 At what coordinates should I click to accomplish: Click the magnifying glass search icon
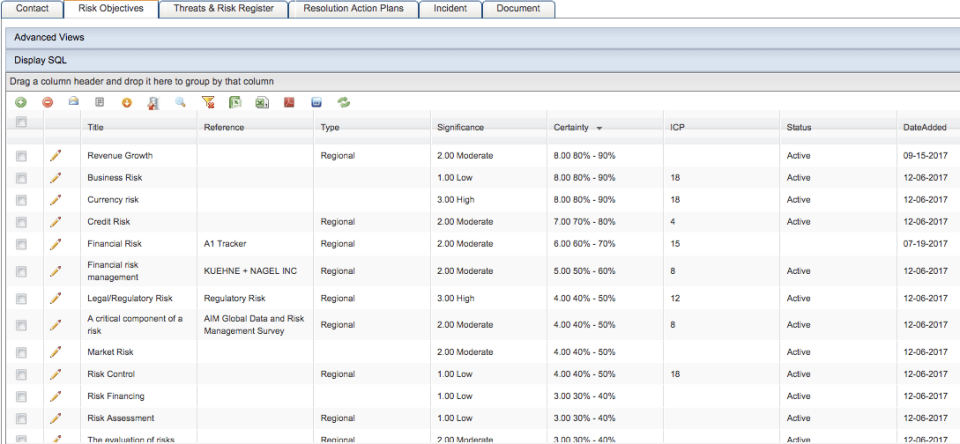click(181, 102)
